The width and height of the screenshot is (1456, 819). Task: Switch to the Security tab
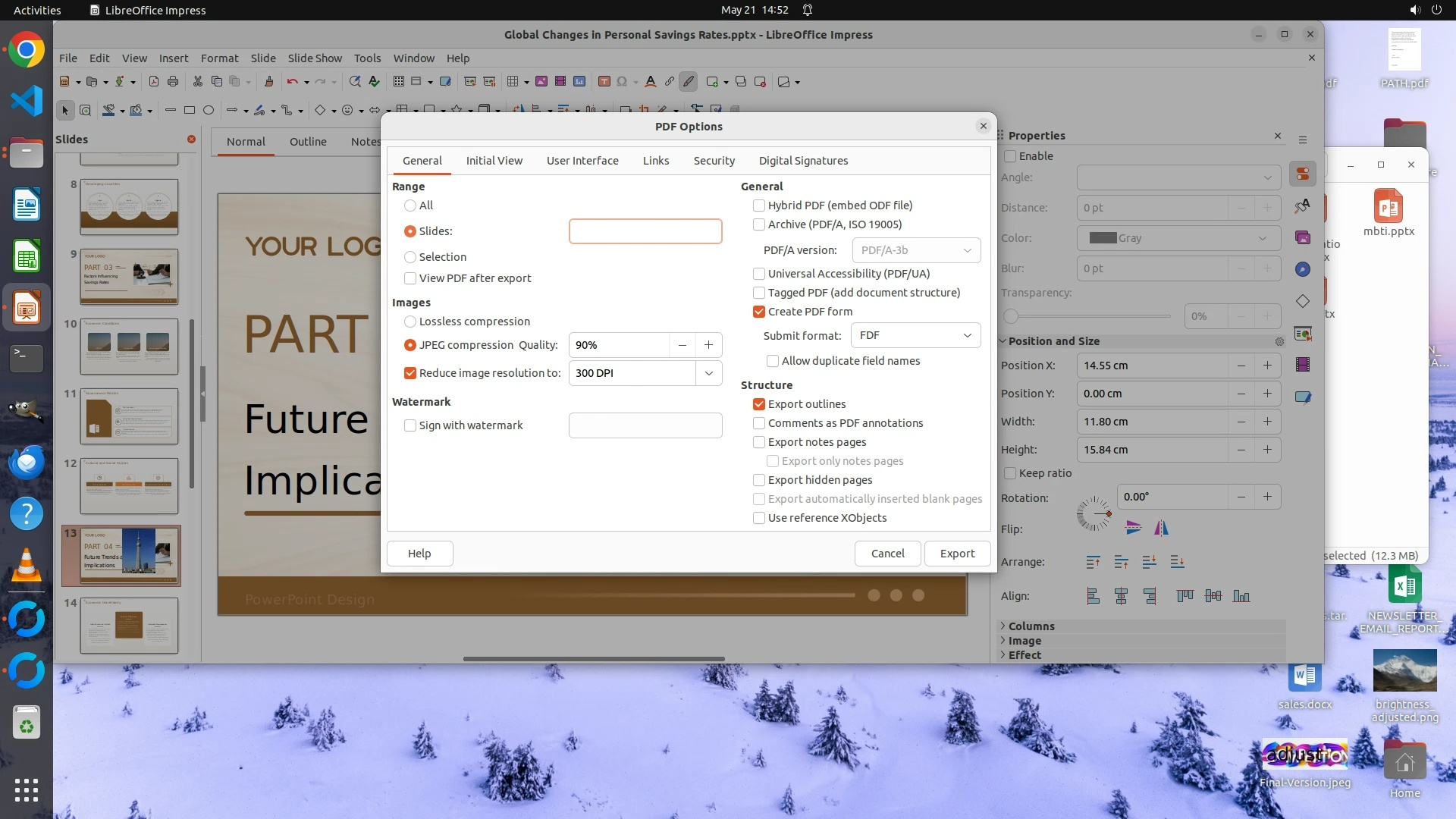(x=714, y=161)
